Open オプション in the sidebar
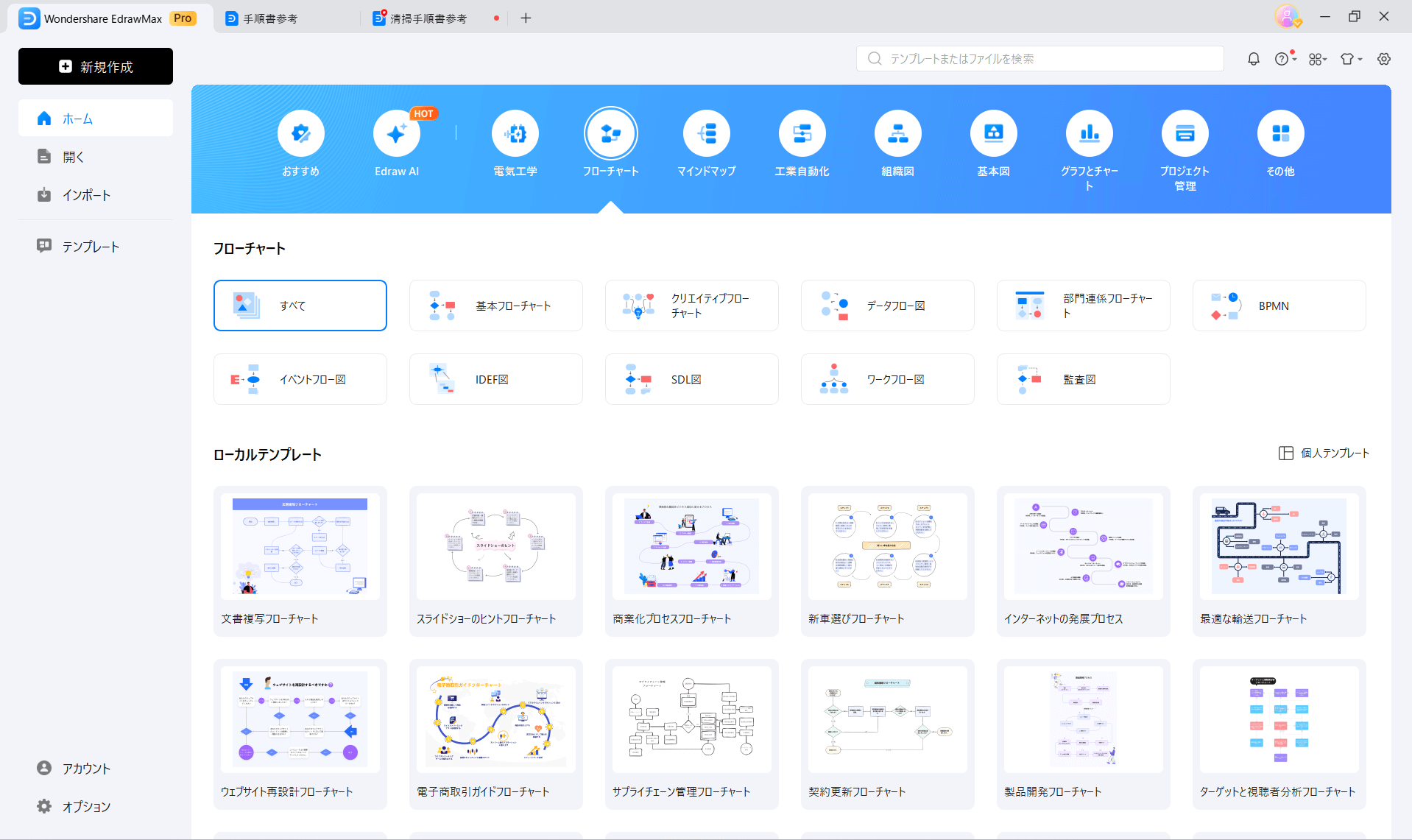This screenshot has height=840, width=1412. [96, 806]
